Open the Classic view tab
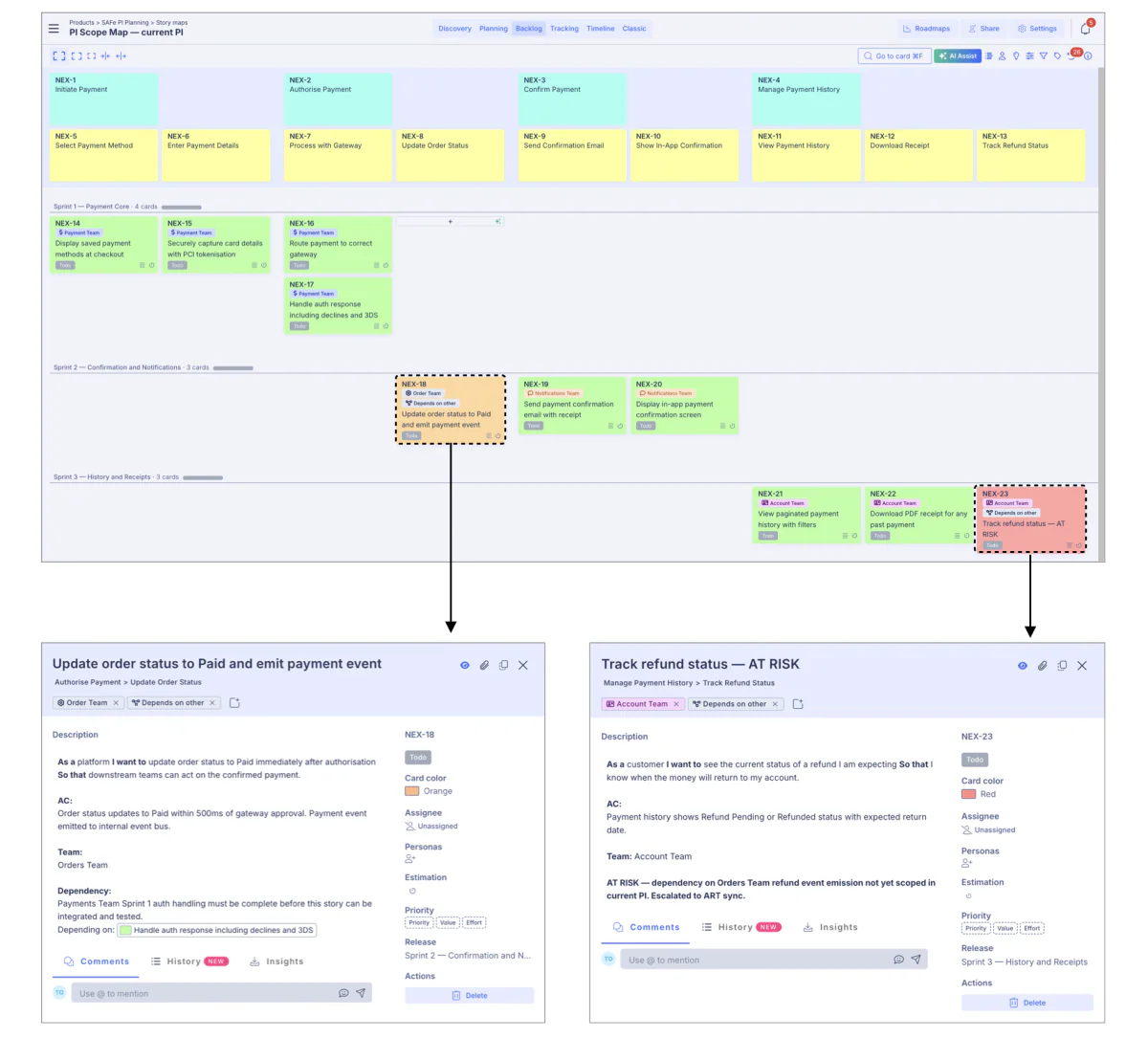 [634, 29]
